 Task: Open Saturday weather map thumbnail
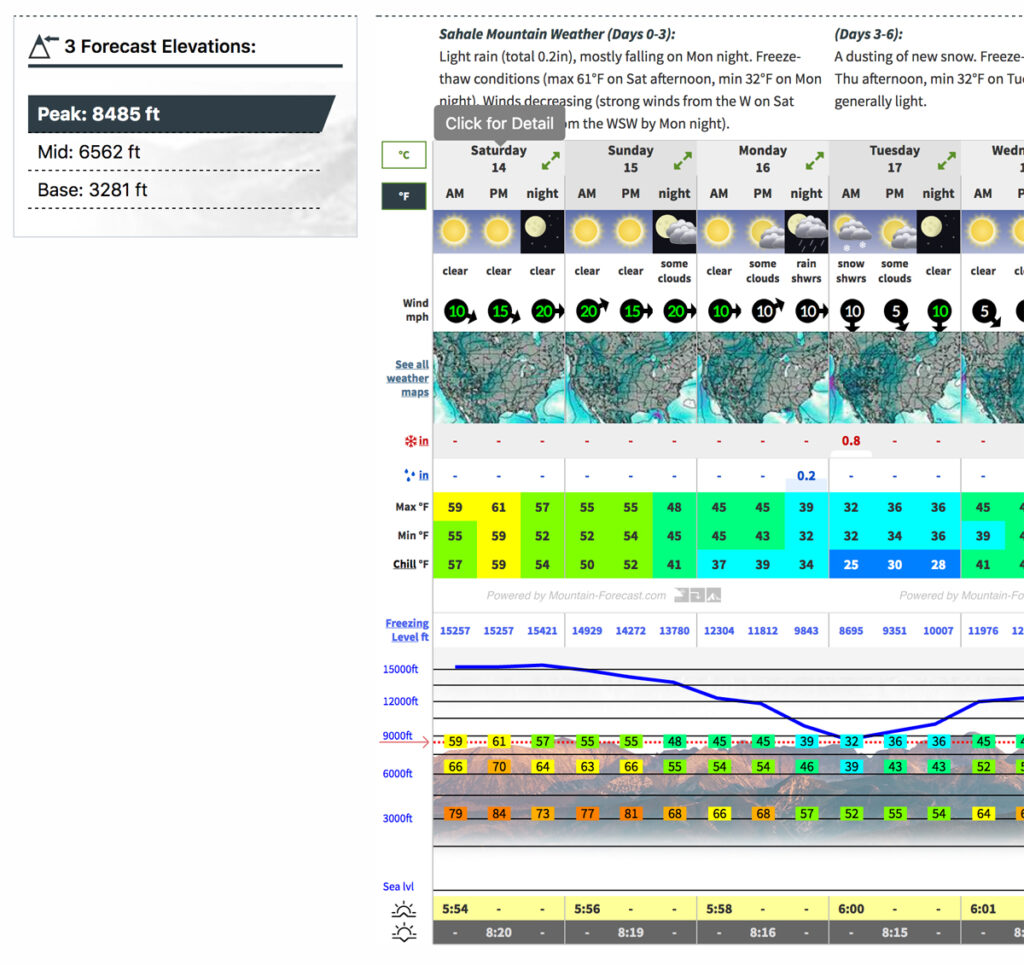499,377
